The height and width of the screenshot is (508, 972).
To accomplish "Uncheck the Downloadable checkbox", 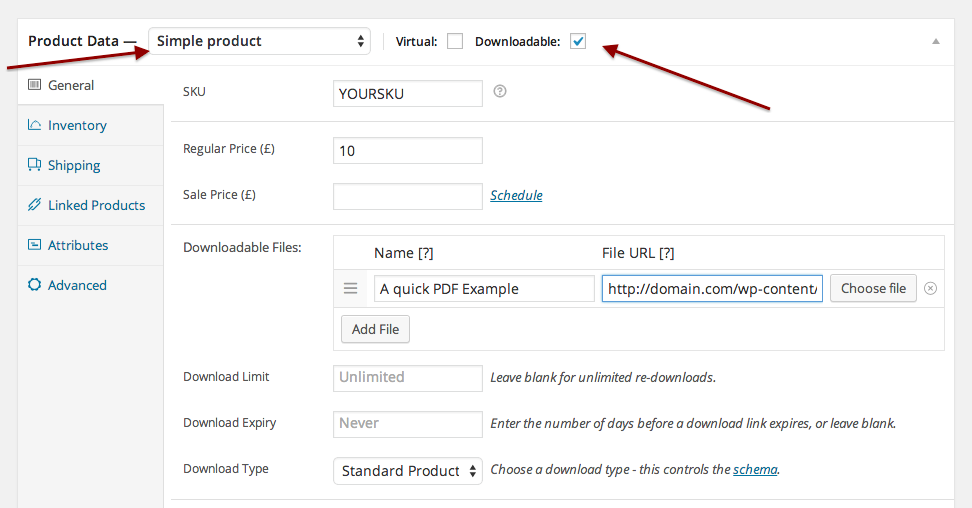I will click(578, 42).
